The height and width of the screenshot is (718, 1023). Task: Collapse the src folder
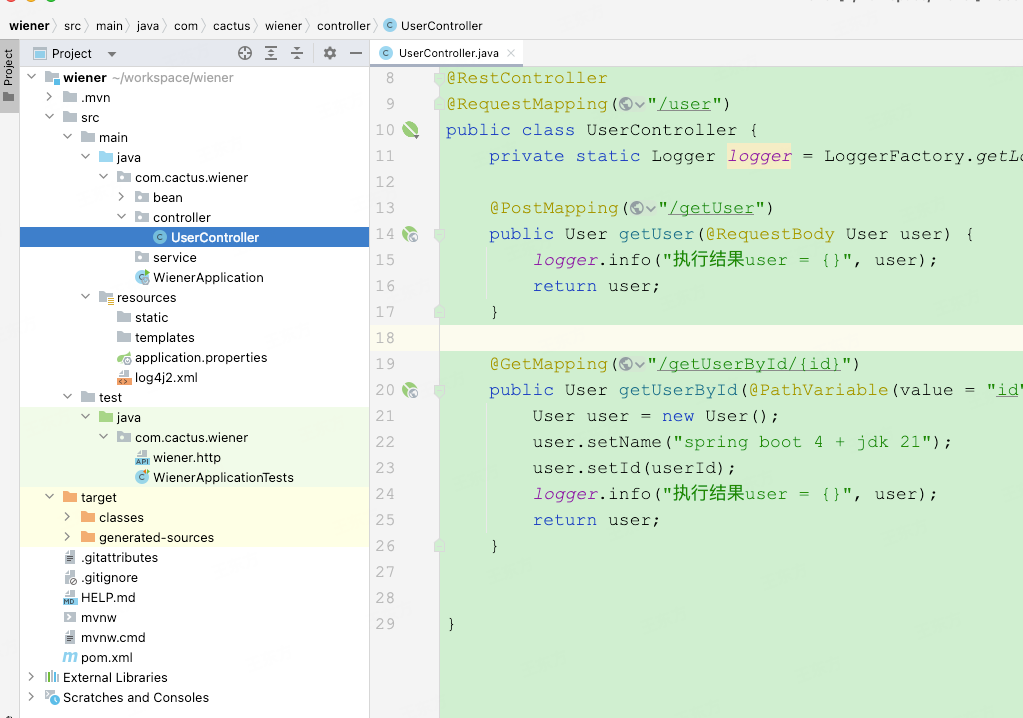(50, 117)
